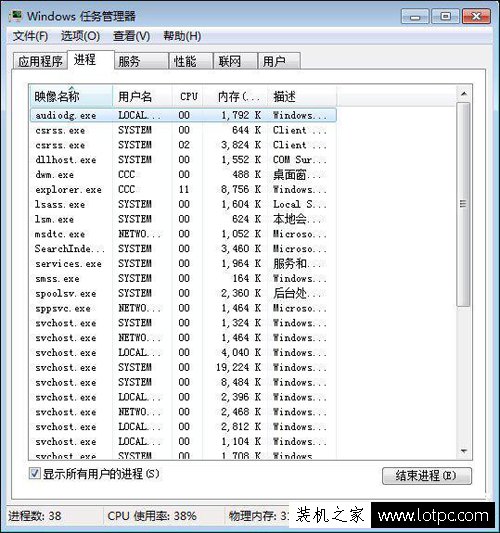This screenshot has width=500, height=533.
Task: Select svchost.exe using 2,812 K memory
Action: click(183, 427)
